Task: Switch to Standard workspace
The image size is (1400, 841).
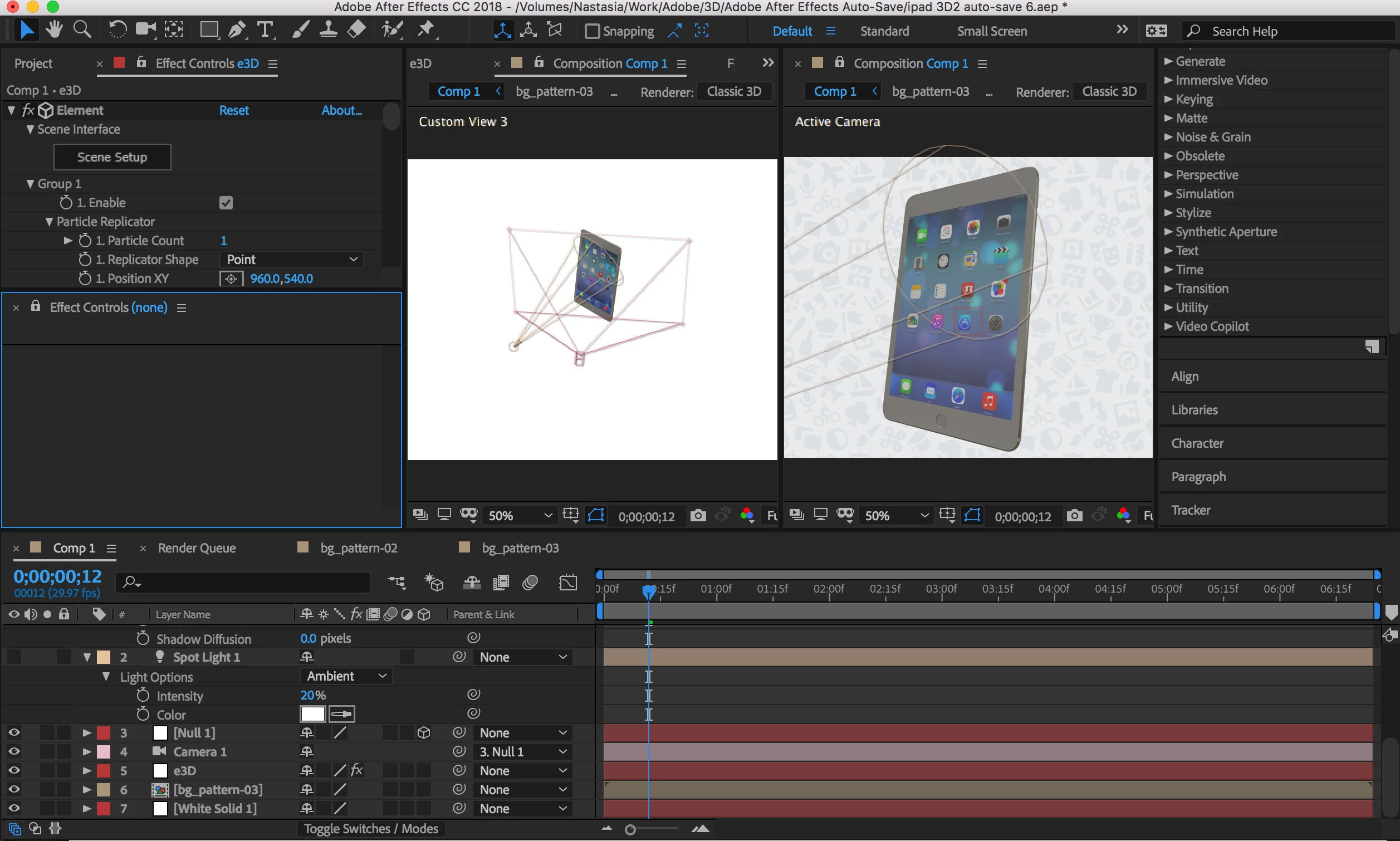Action: [884, 31]
